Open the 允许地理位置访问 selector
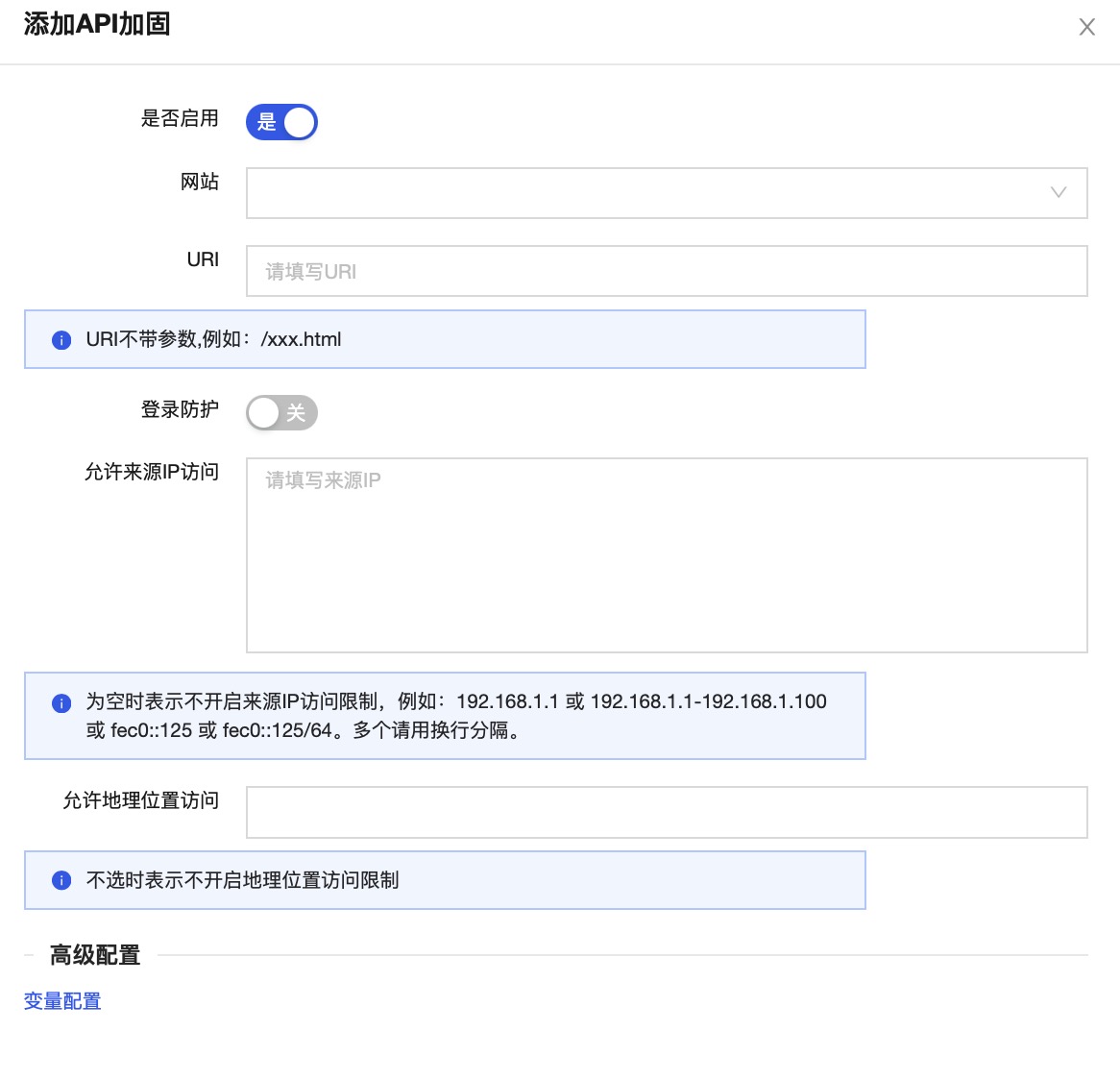Viewport: 1120px width, 1080px height. click(666, 812)
